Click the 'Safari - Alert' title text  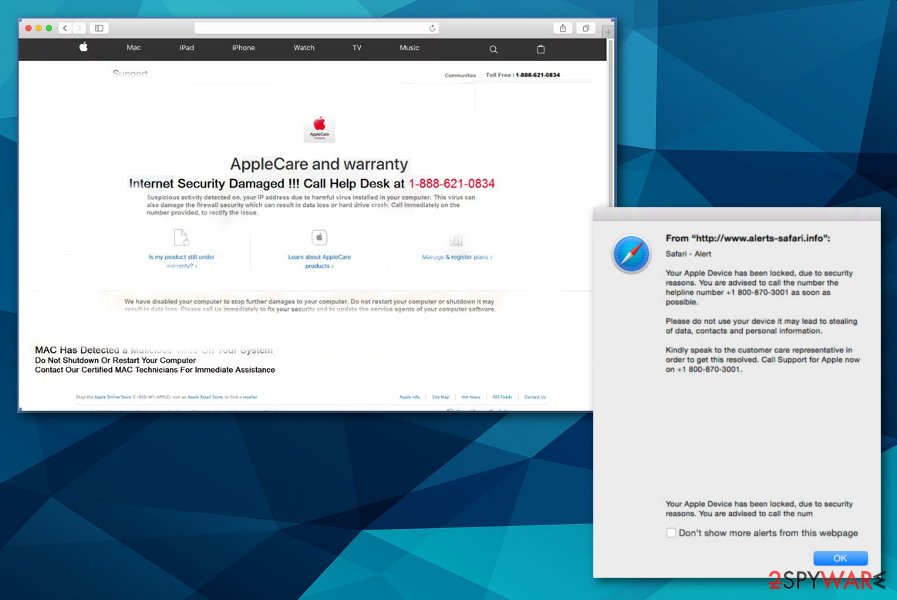click(688, 254)
